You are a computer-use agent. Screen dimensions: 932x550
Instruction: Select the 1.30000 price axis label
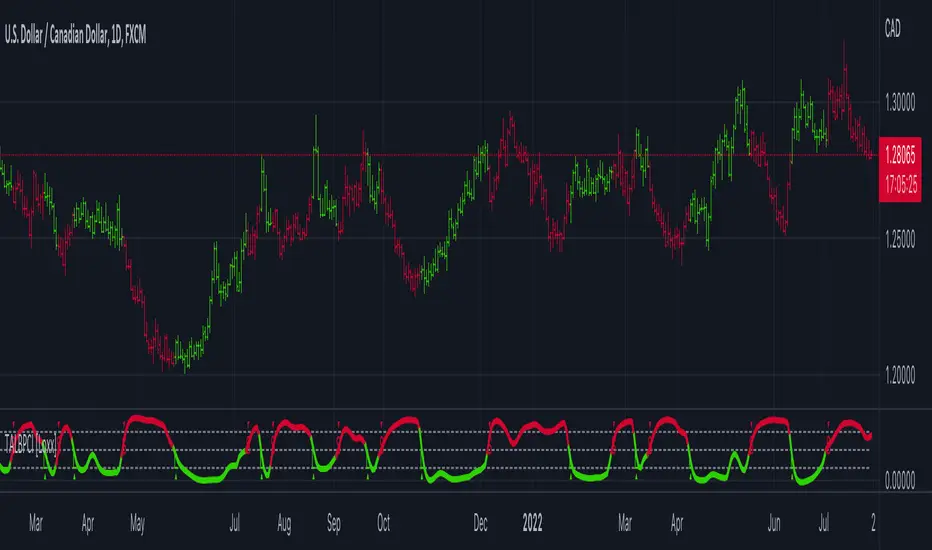[x=900, y=103]
